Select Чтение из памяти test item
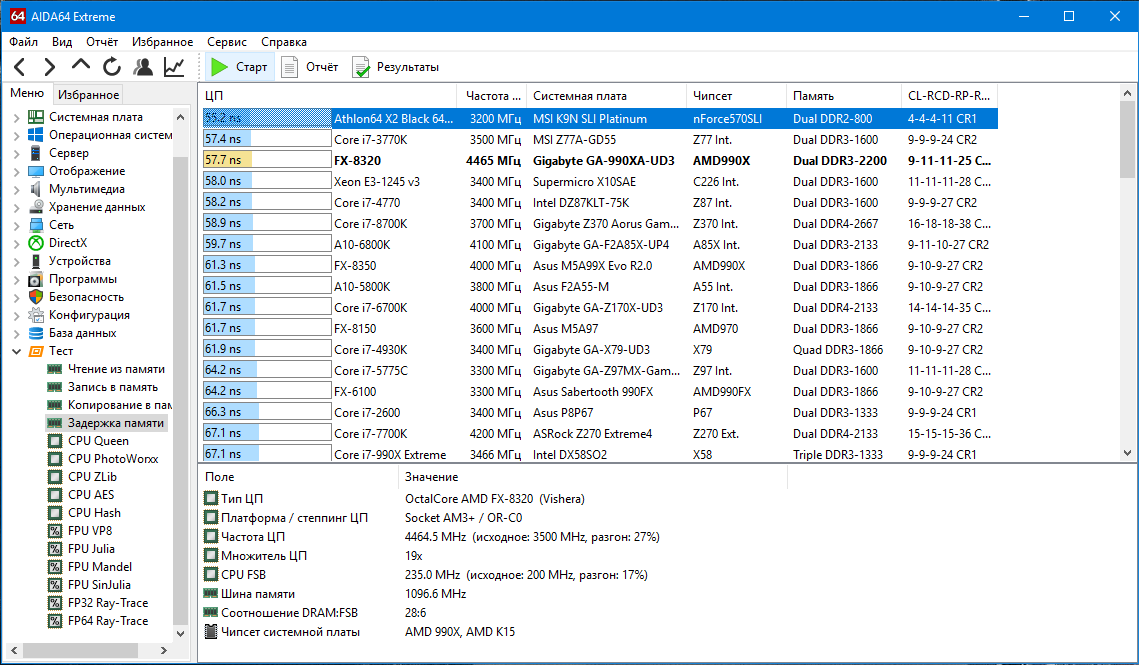 115,369
